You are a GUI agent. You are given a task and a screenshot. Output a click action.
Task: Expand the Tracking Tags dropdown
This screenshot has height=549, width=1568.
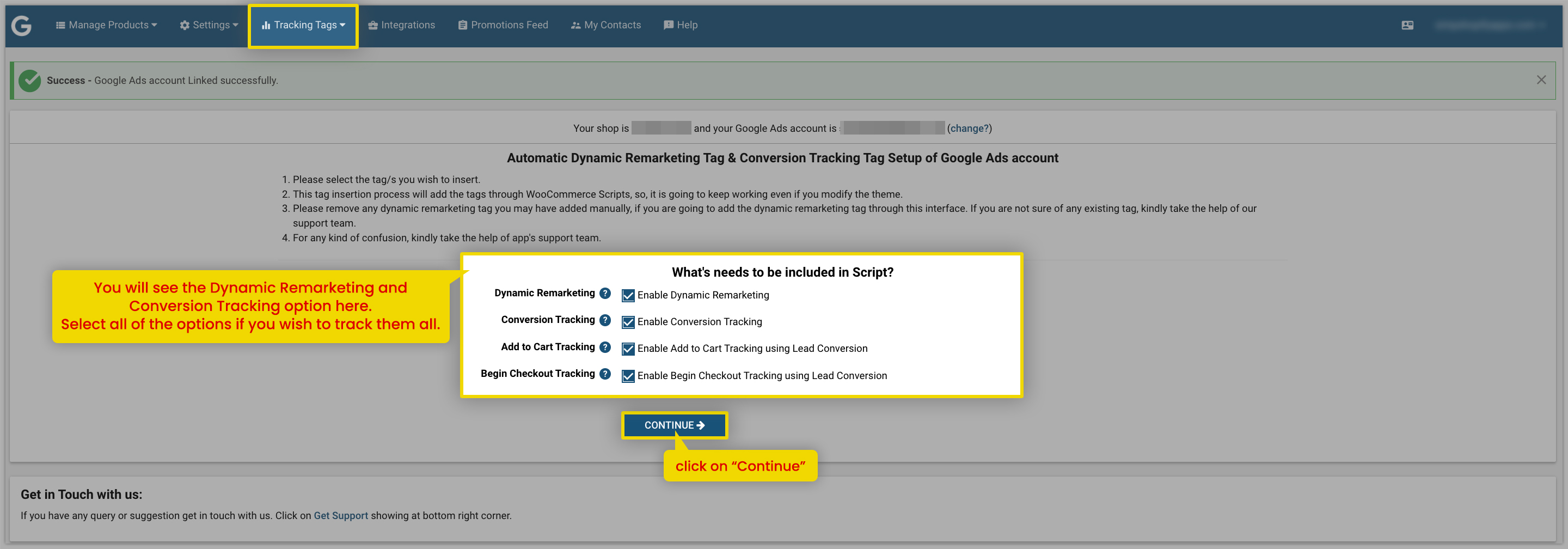(303, 25)
